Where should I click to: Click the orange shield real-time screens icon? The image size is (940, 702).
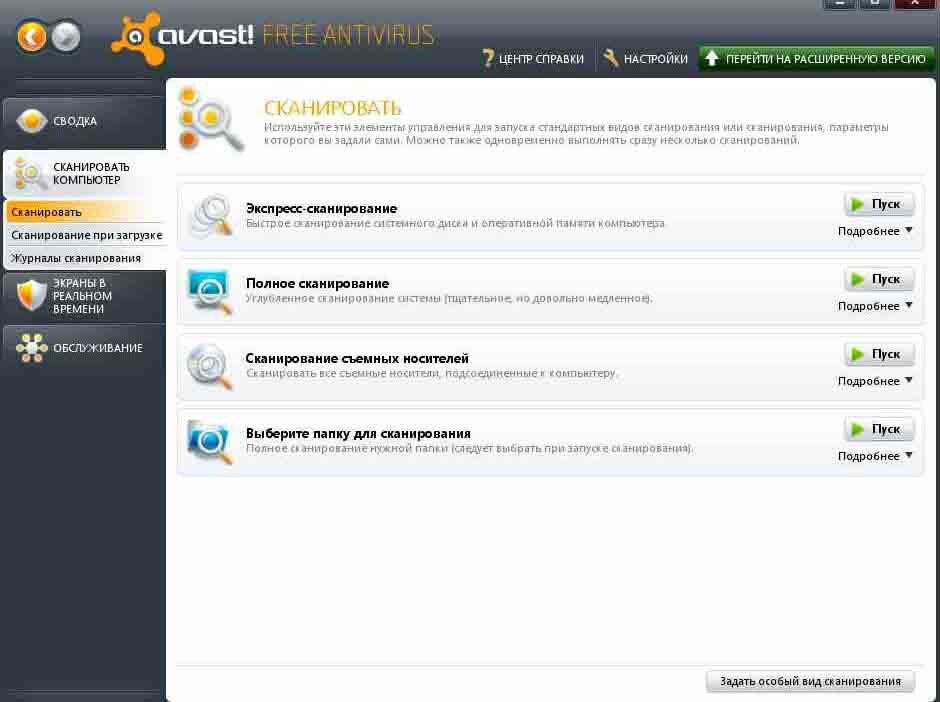point(31,296)
